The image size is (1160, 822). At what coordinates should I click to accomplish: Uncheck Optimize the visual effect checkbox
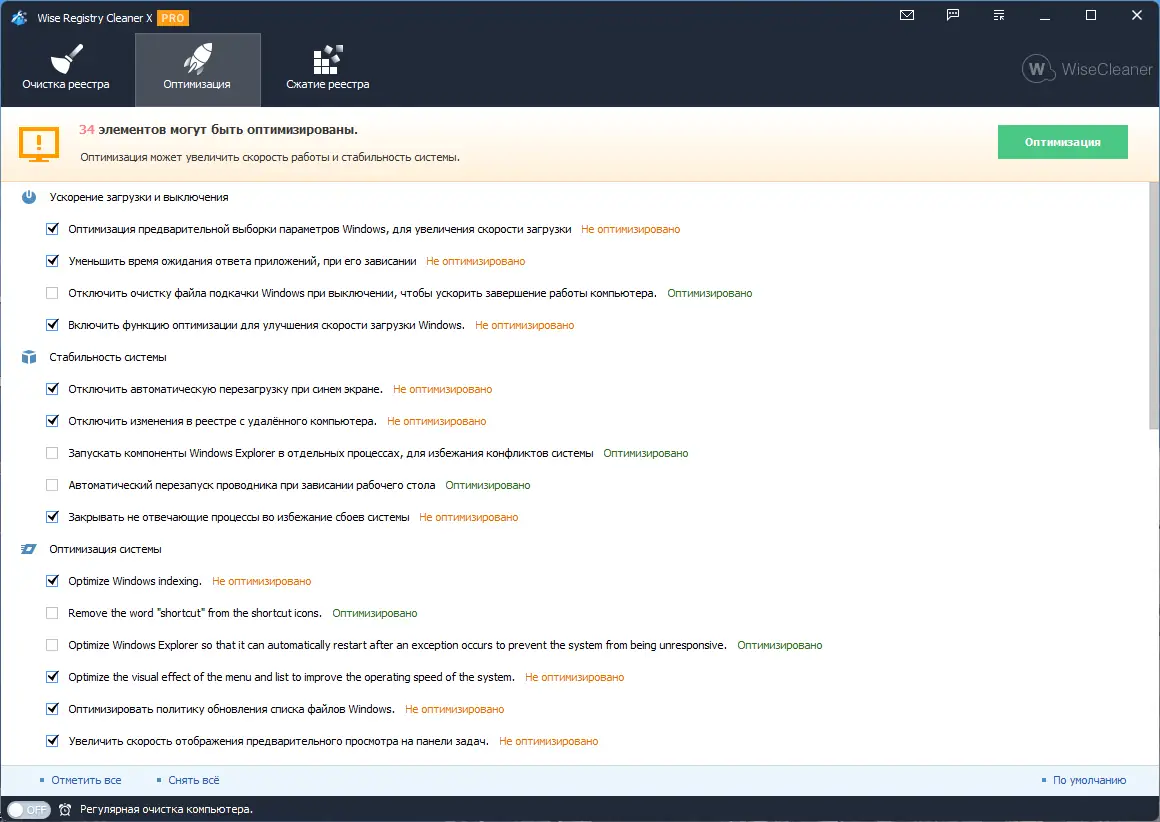tap(53, 677)
